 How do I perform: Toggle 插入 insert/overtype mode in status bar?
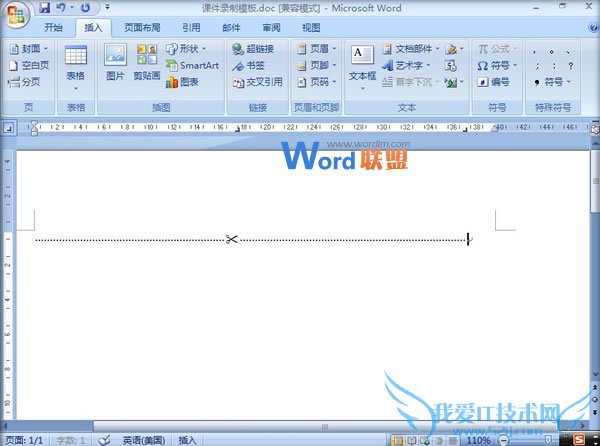(x=188, y=440)
